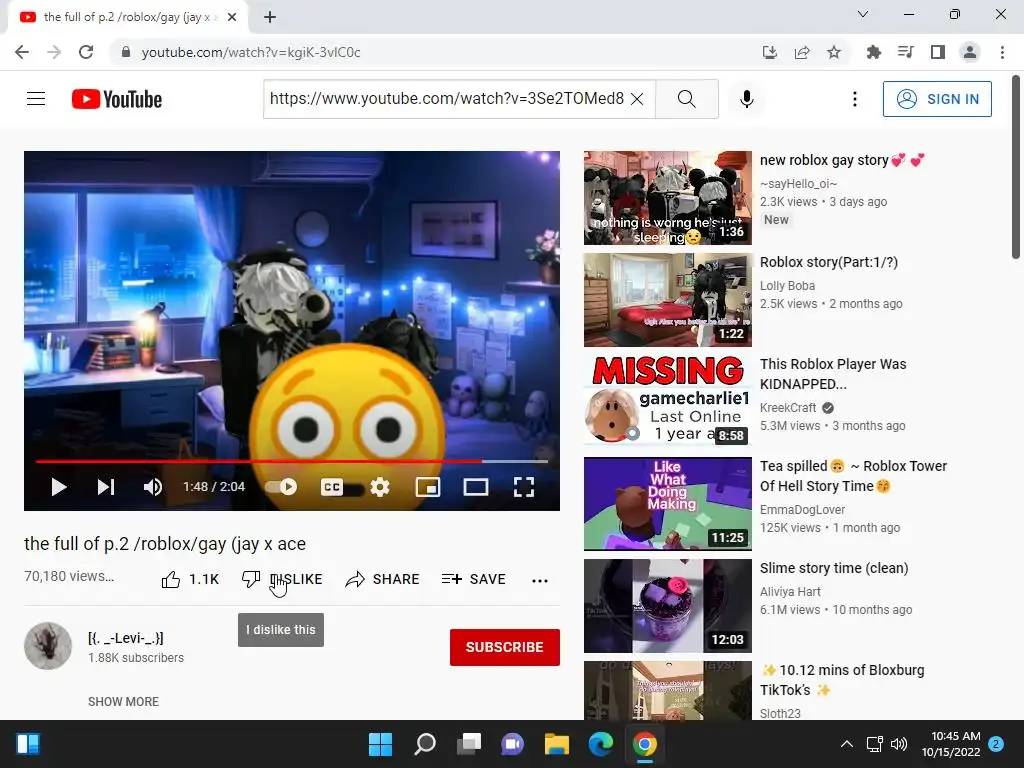The image size is (1024, 768).
Task: Open Chrome extensions puzzle icon
Action: (x=874, y=52)
